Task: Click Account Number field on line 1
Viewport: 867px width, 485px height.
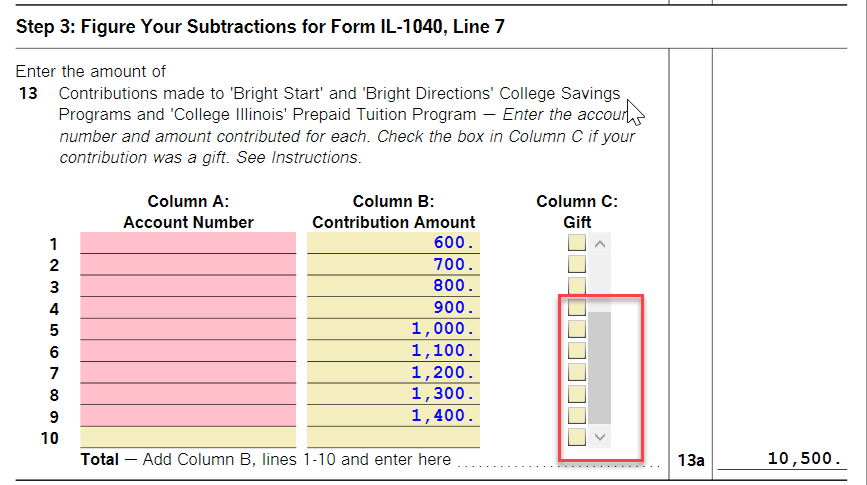Action: point(188,243)
